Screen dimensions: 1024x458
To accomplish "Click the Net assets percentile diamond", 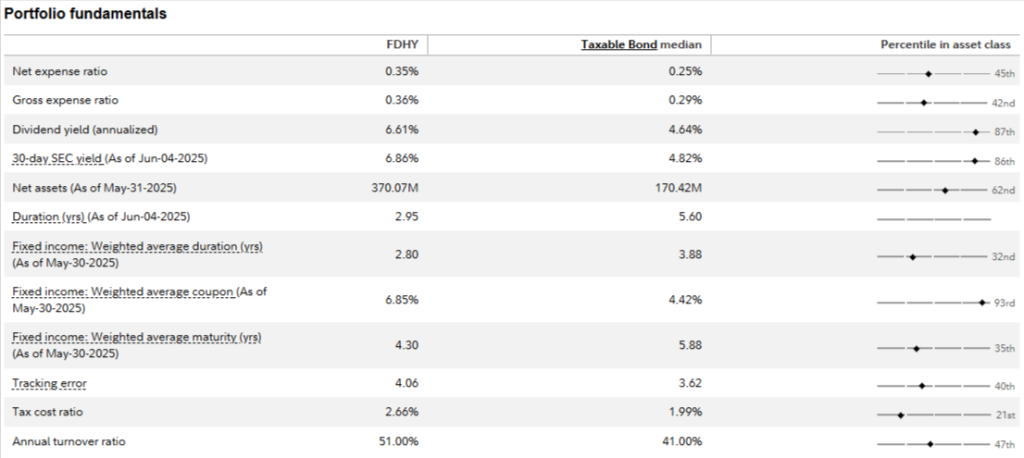I will click(x=945, y=189).
